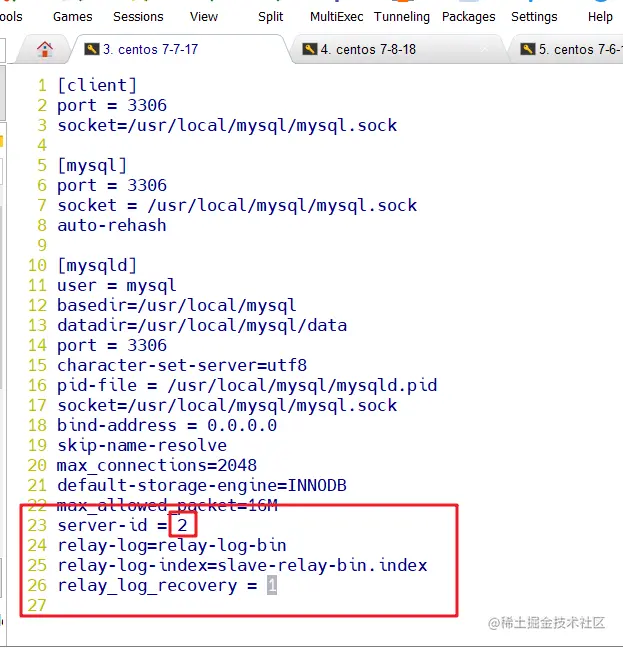This screenshot has width=623, height=648.
Task: Click line number 27
Action: (37, 605)
